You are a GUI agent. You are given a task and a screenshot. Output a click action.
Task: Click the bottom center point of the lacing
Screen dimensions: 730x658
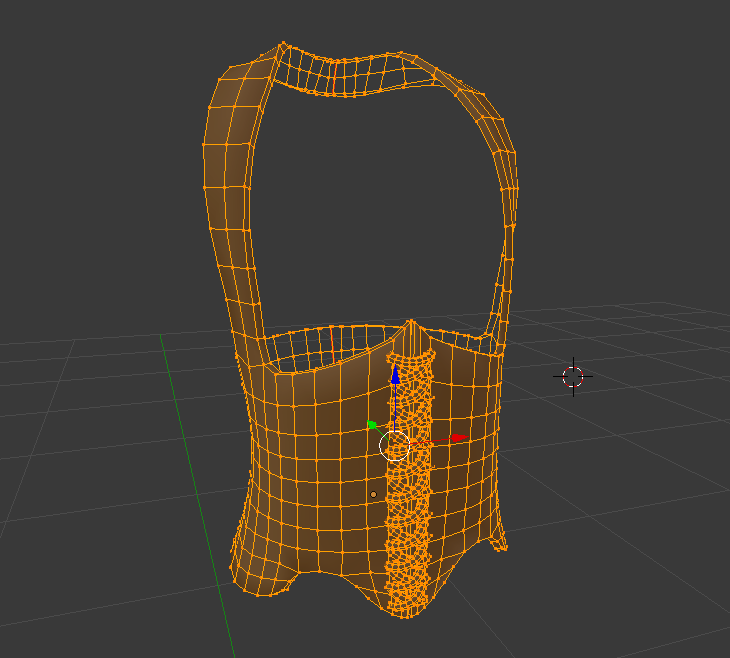(x=403, y=616)
